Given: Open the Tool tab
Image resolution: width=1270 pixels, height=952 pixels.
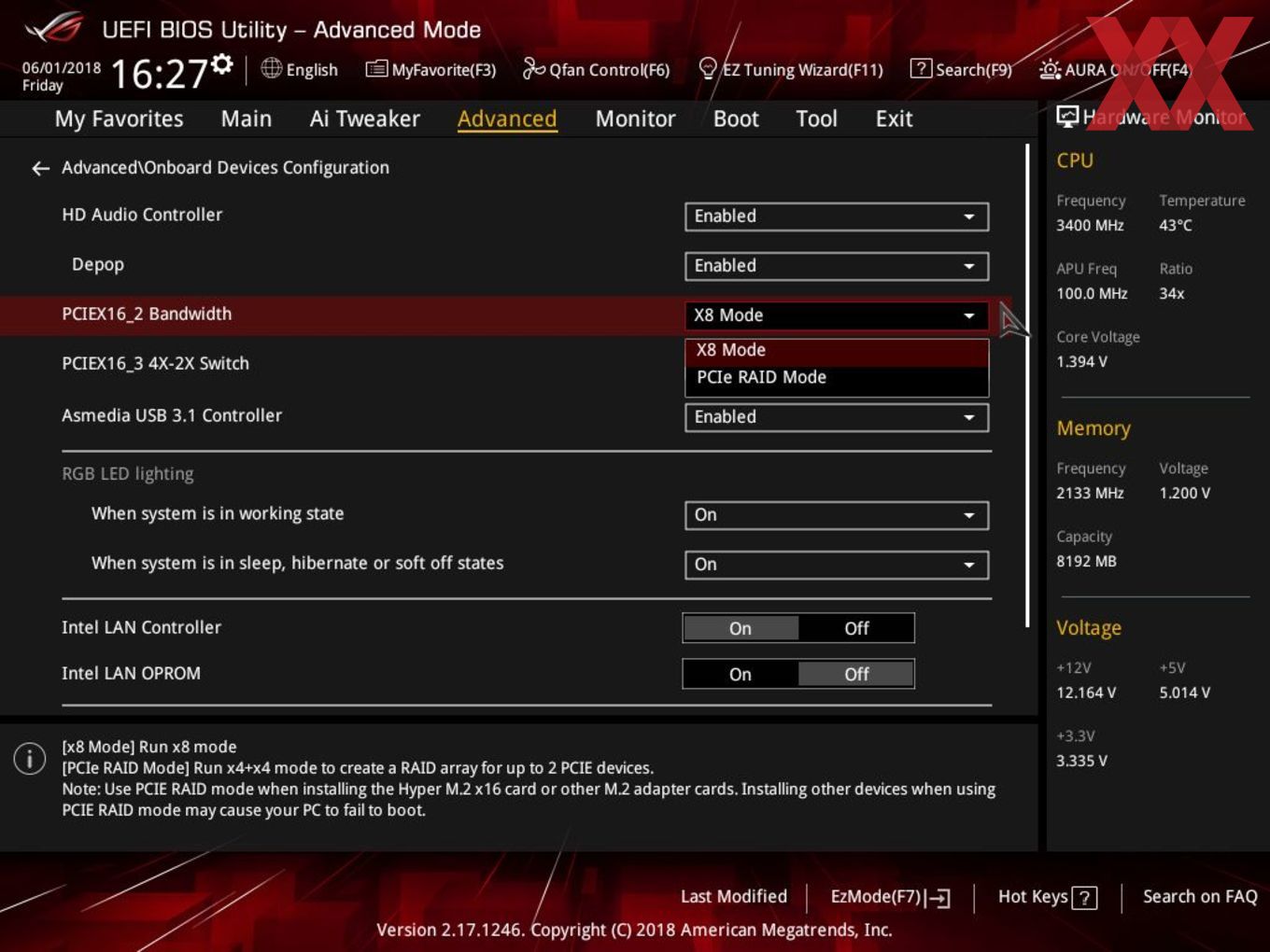Looking at the screenshot, I should (x=816, y=119).
